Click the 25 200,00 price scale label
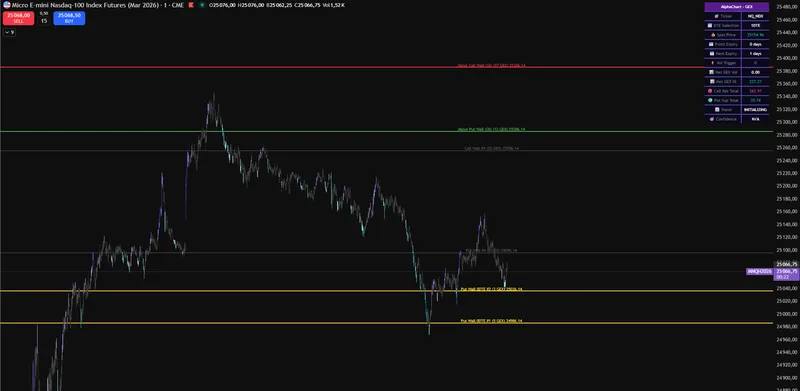This screenshot has width=800, height=391. pyautogui.click(x=787, y=186)
